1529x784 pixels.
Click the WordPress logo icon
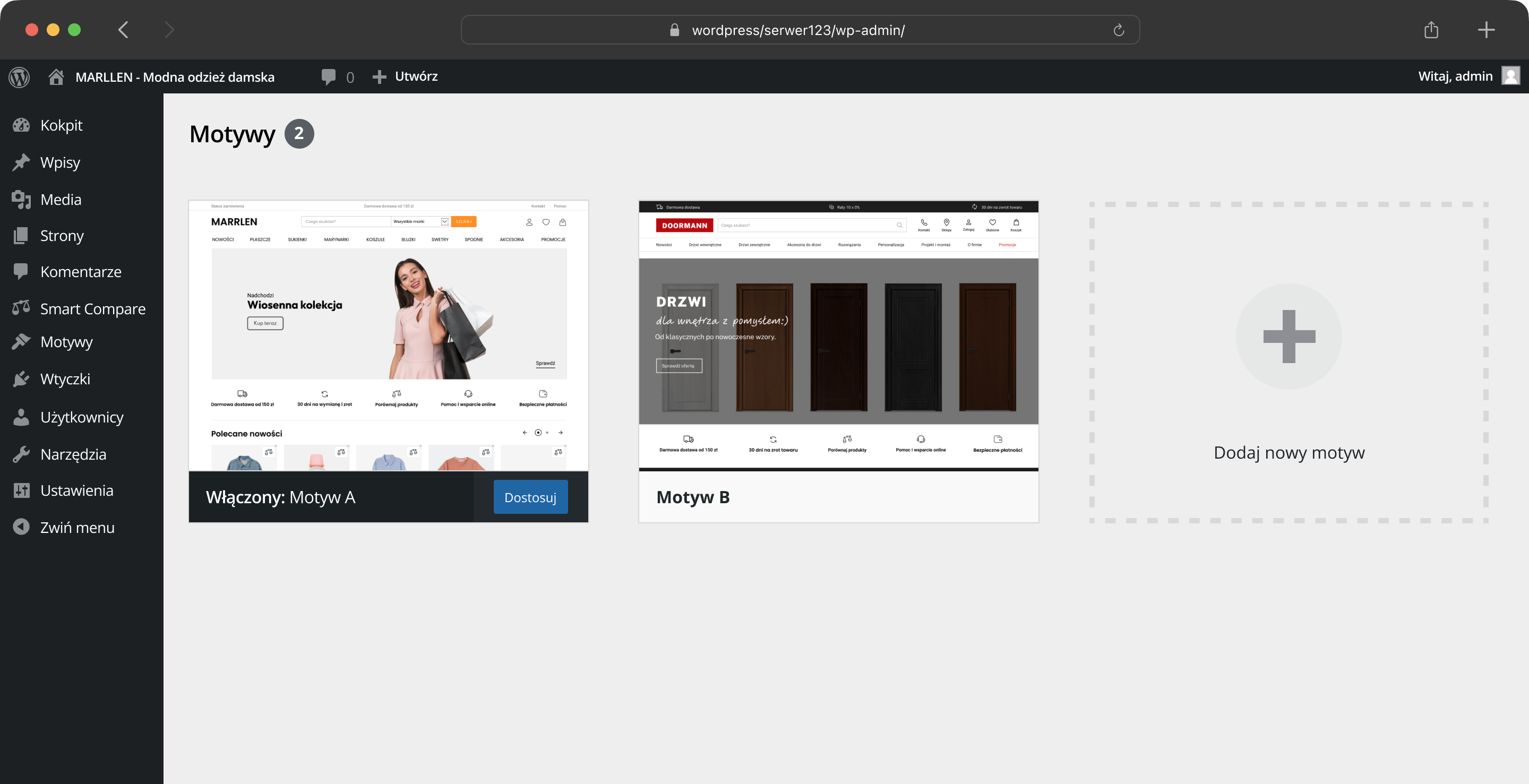pos(19,76)
